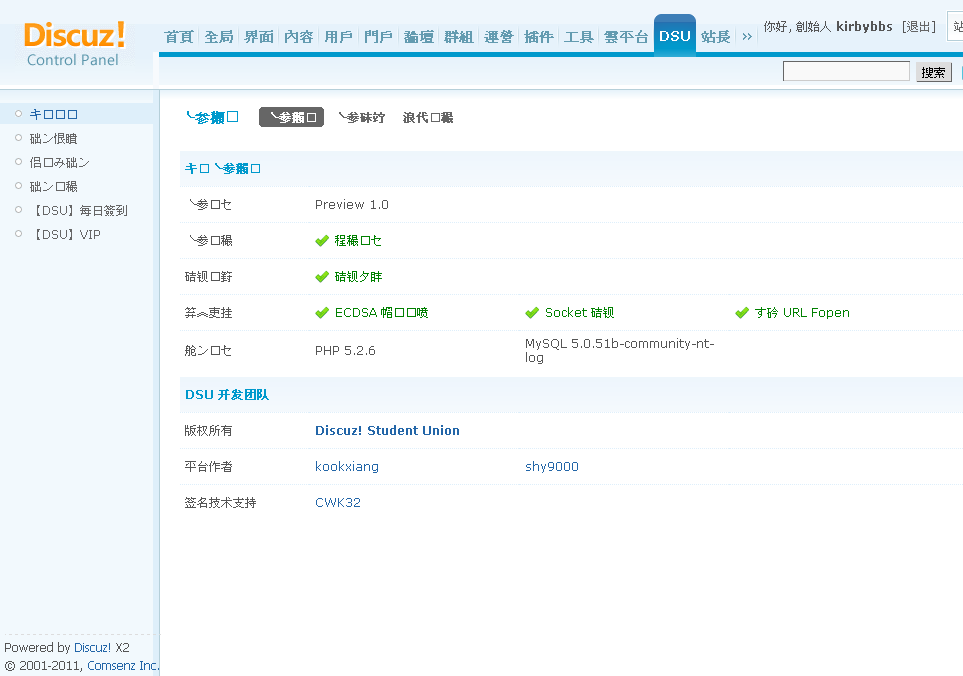This screenshot has height=676, width=963.
Task: Click bullet icon beside 【DSU】VIP sidebar item
Action: click(x=17, y=234)
